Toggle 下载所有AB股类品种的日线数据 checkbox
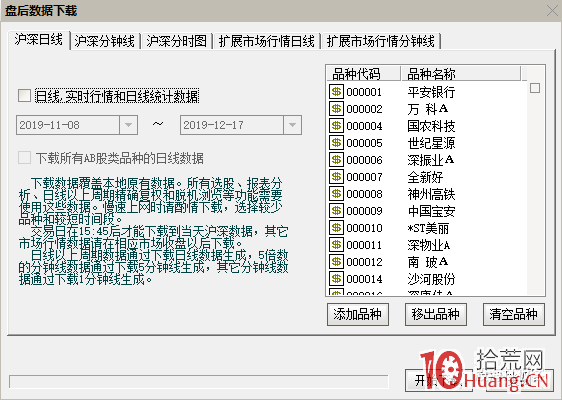Image resolution: width=562 pixels, height=400 pixels. [24, 158]
